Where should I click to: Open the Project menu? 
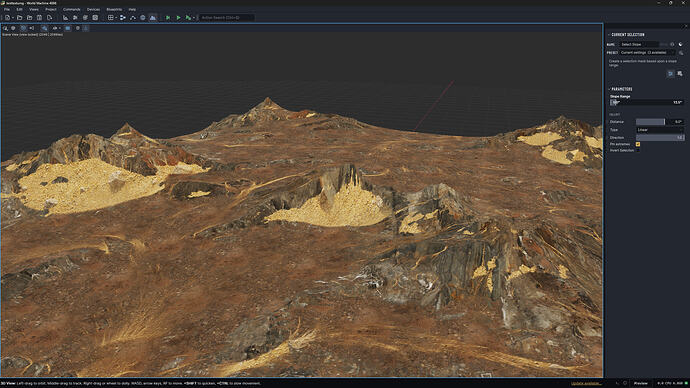point(51,9)
